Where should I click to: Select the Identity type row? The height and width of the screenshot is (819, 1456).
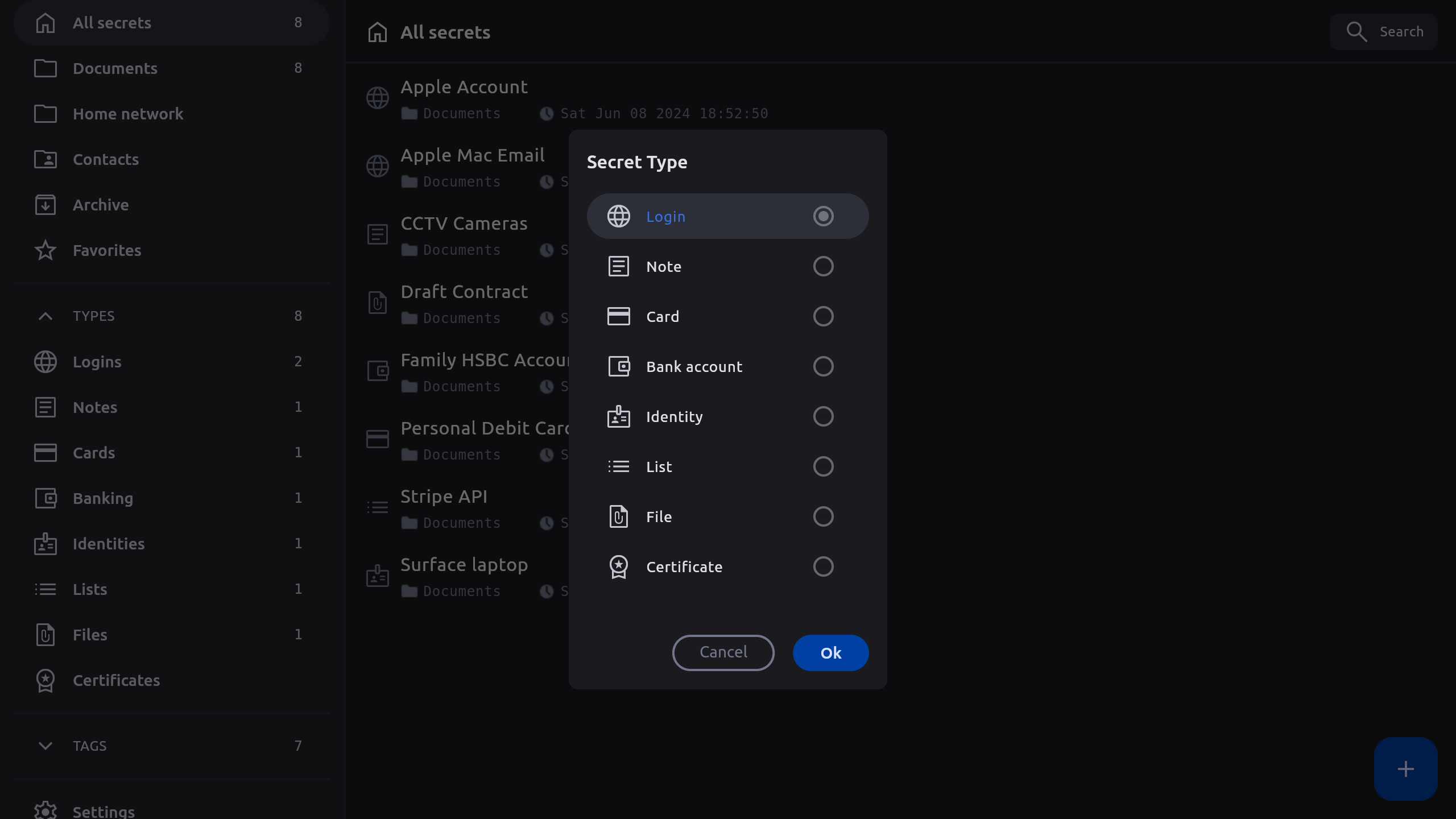coord(727,416)
